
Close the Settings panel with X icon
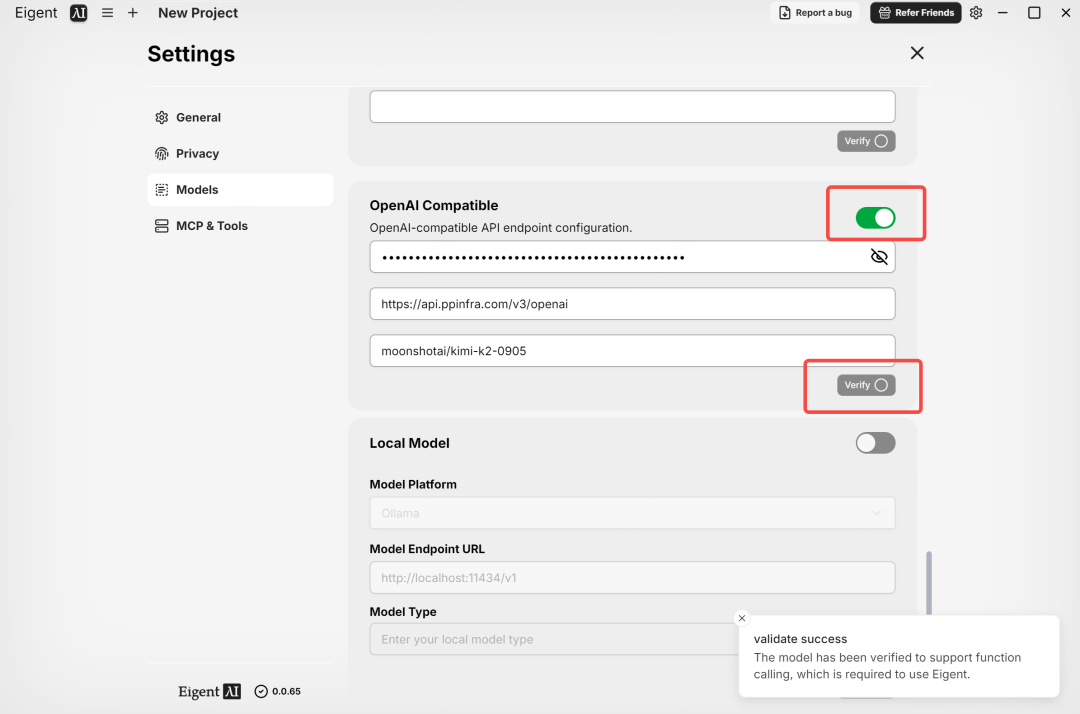[917, 53]
